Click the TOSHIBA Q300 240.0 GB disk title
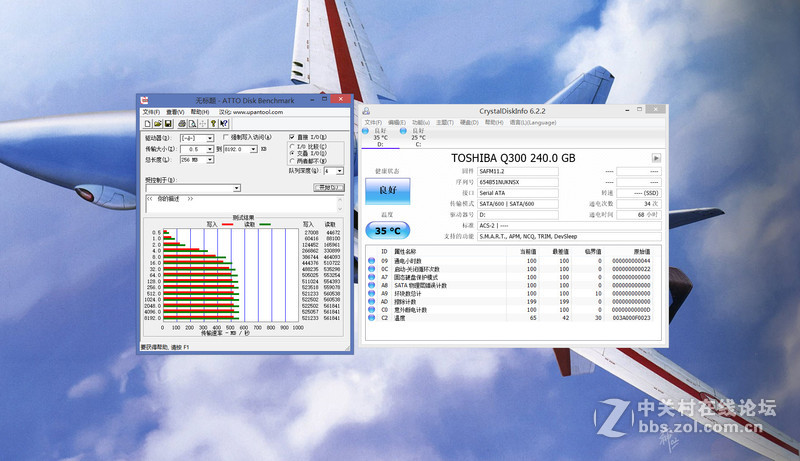 (x=513, y=158)
